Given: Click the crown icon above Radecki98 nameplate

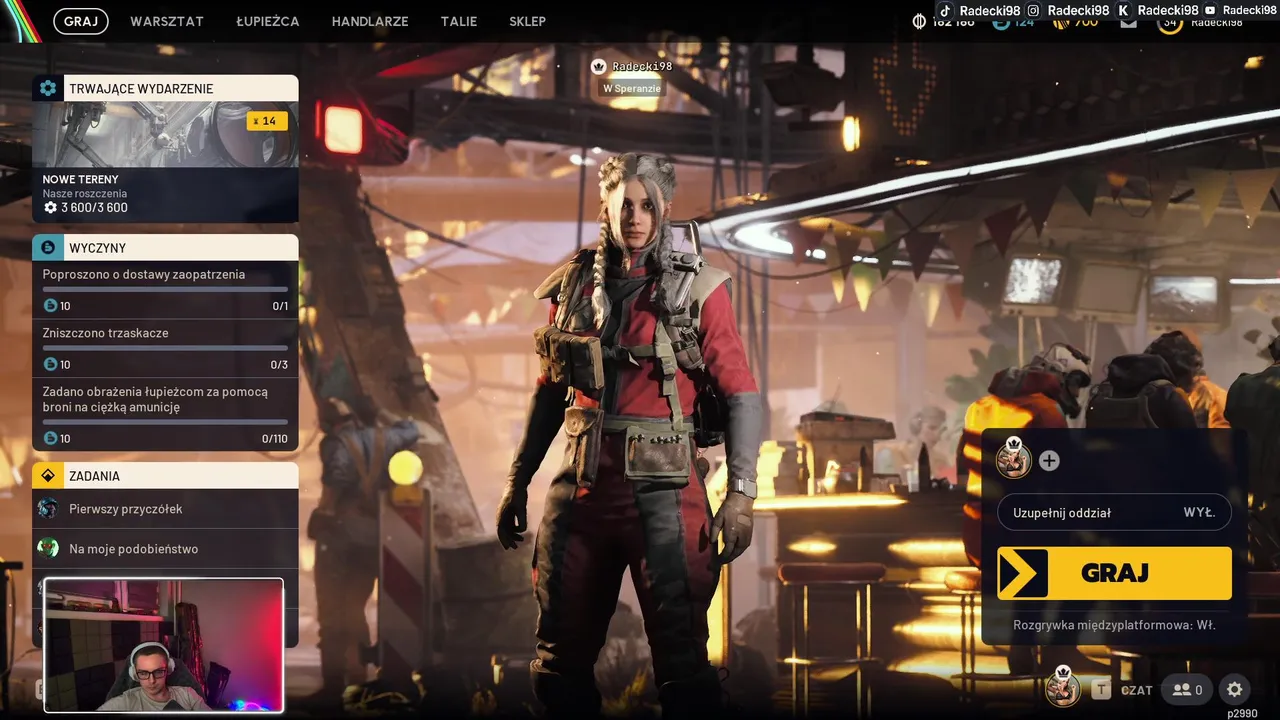Looking at the screenshot, I should [x=599, y=66].
